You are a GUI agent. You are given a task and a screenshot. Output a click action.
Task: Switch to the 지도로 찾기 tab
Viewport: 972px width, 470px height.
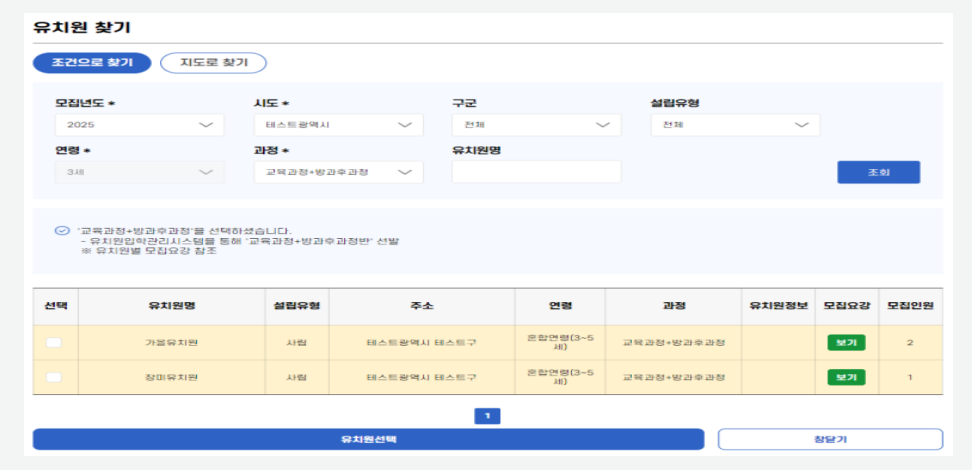tap(213, 63)
